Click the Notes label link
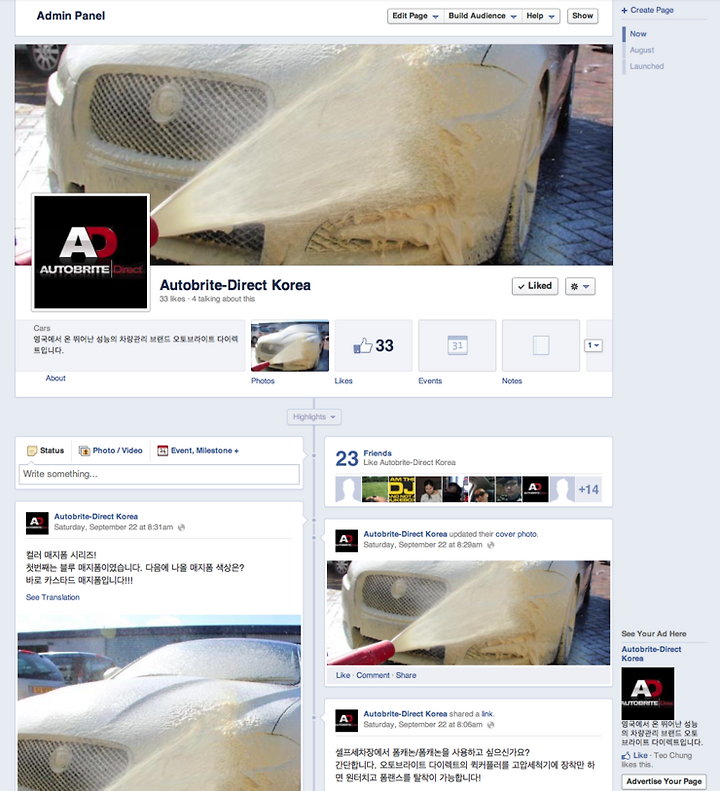This screenshot has width=720, height=791. pos(512,381)
